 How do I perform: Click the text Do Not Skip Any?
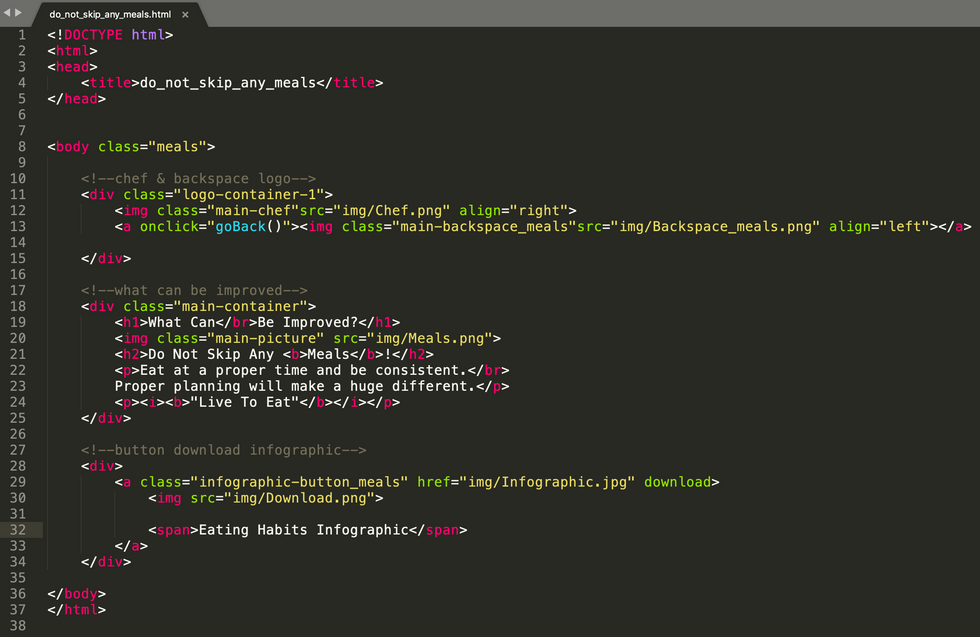pyautogui.click(x=211, y=354)
